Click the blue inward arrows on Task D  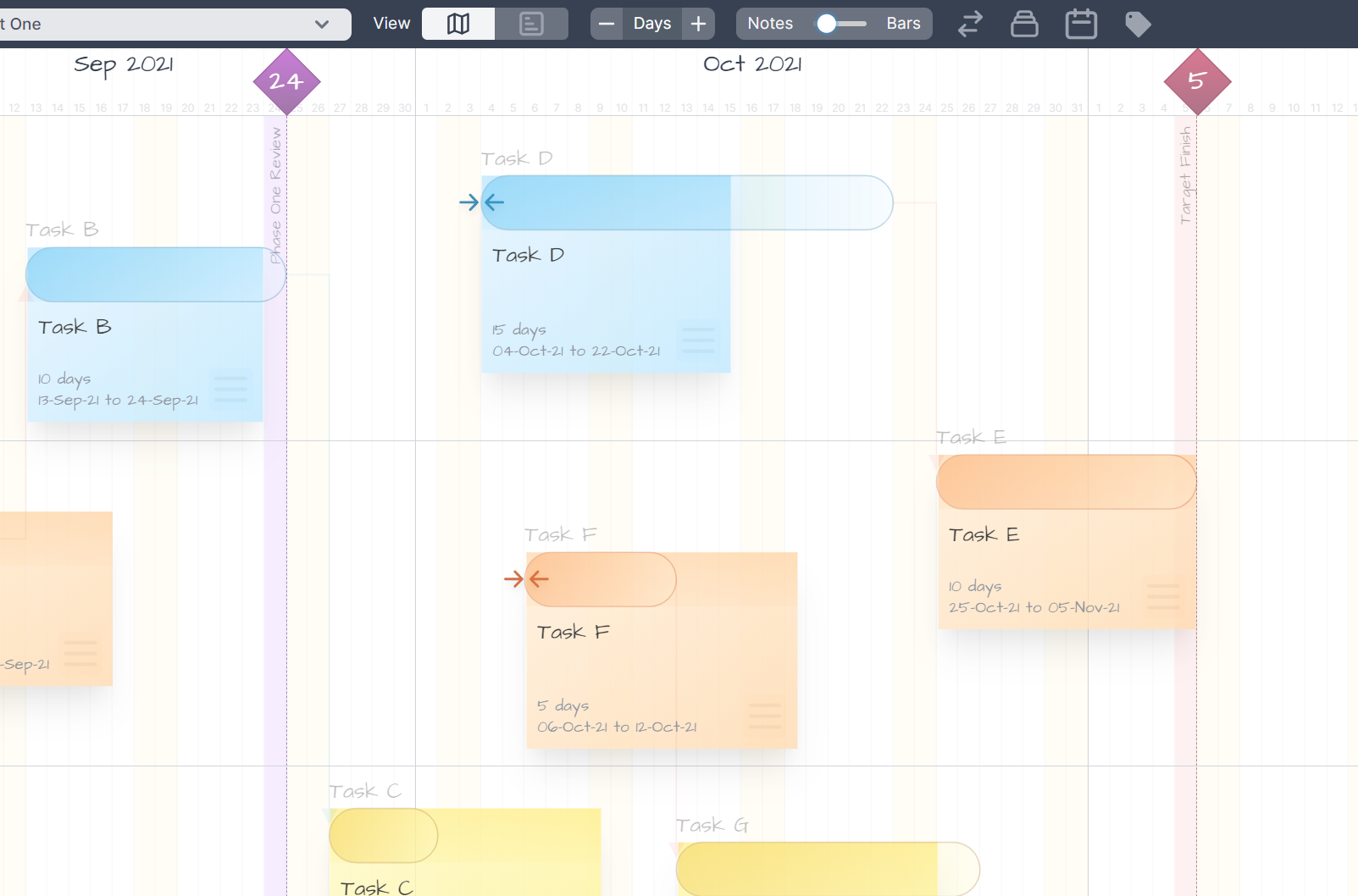tap(482, 202)
